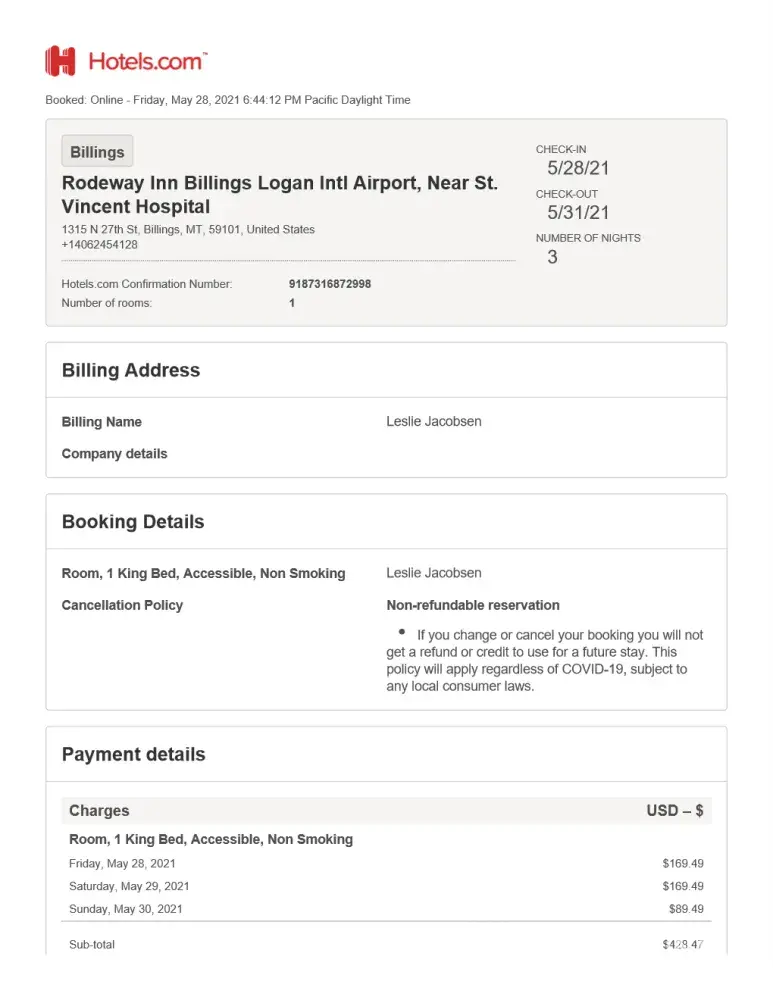773x1000 pixels.
Task: Click the Friday, May 28 charge amount
Action: [683, 863]
